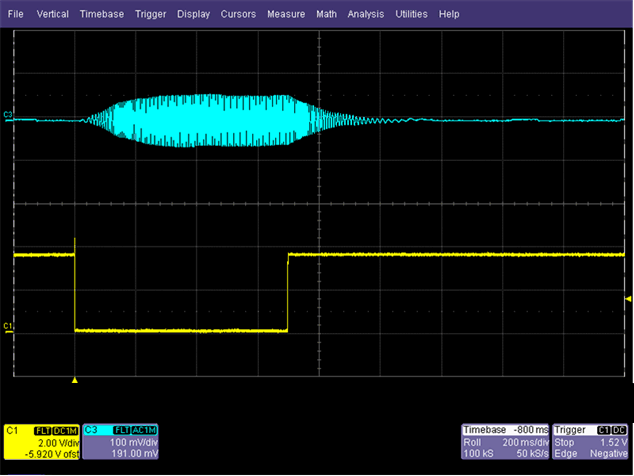This screenshot has width=634, height=476.
Task: Click the trigger level arrow on right edge
Action: (628, 298)
